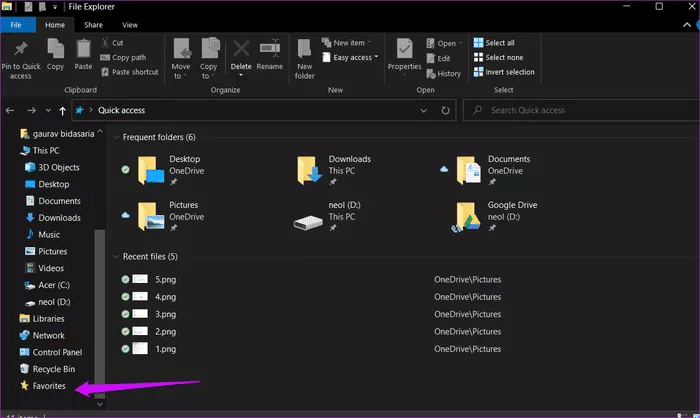Select gaurav bidasaria in navigation pane
This screenshot has width=700, height=418.
tap(57, 134)
